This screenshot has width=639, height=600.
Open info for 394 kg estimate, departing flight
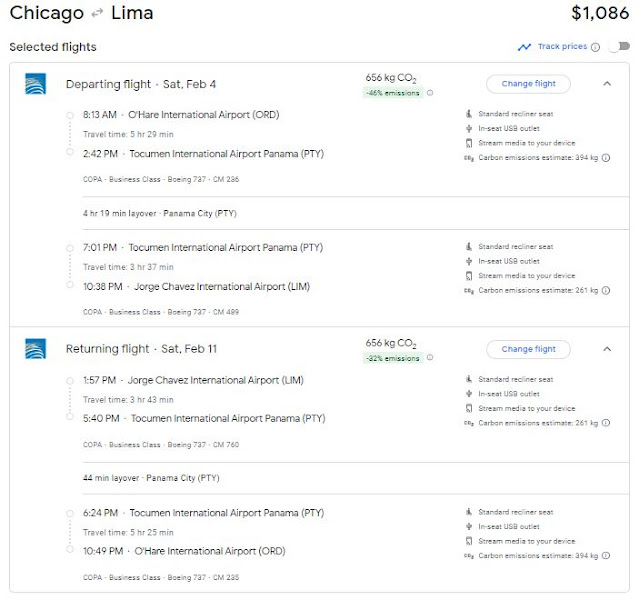606,157
